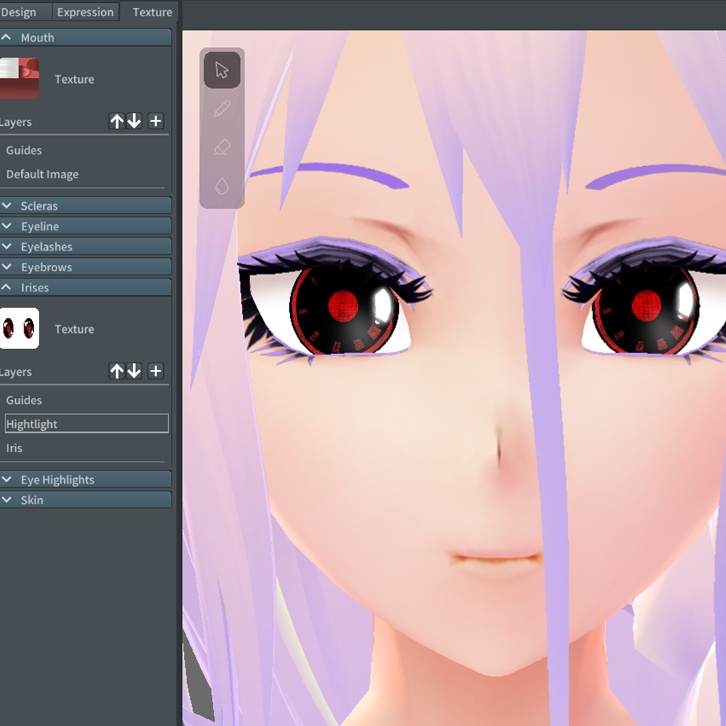726x726 pixels.
Task: Select the eraser tool
Action: pyautogui.click(x=222, y=148)
